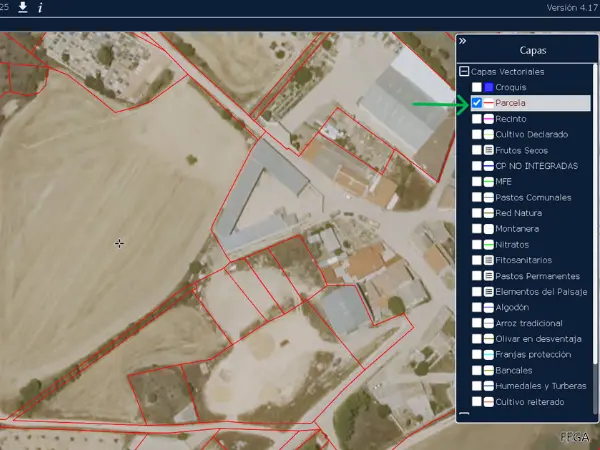This screenshot has width=600, height=450.
Task: Open the info icon in top bar
Action: pyautogui.click(x=39, y=7)
